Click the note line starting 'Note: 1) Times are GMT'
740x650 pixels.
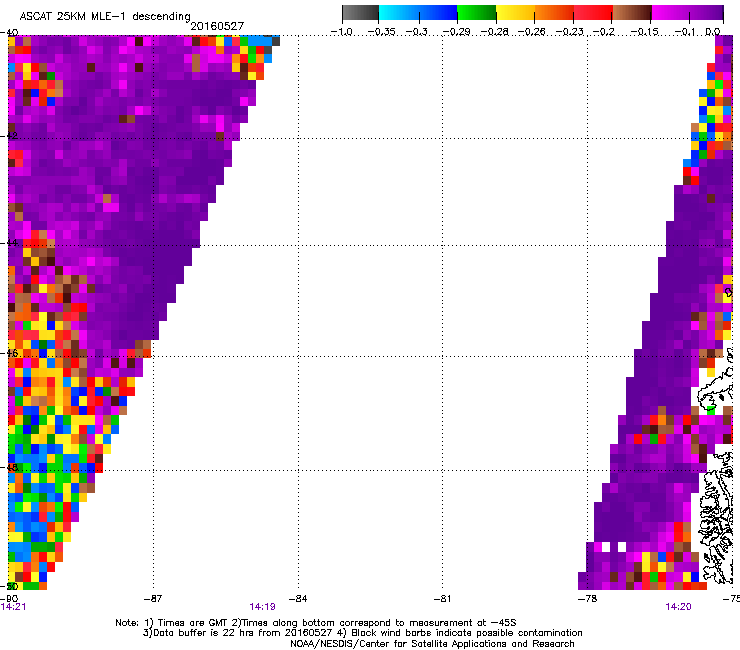point(316,623)
